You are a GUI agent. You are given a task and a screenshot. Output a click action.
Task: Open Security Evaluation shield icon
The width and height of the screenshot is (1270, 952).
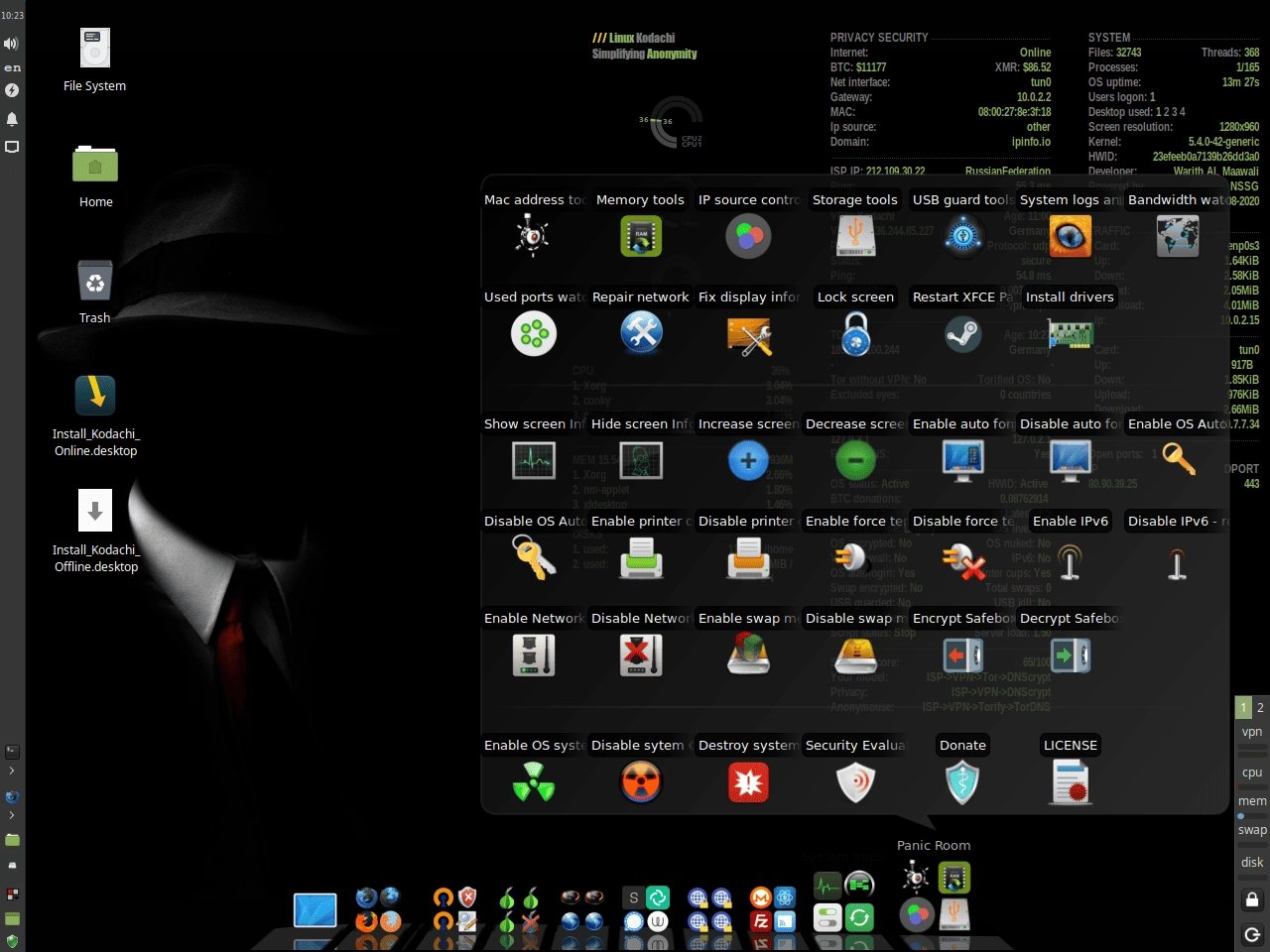coord(855,782)
